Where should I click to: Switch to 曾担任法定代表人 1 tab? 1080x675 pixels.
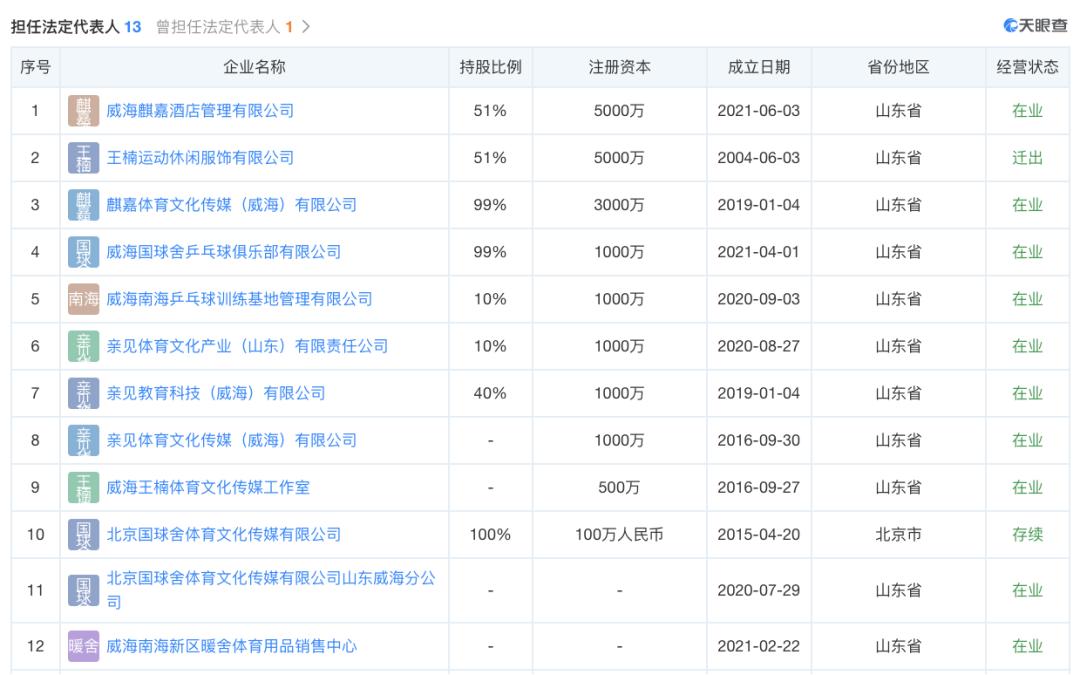pyautogui.click(x=224, y=27)
